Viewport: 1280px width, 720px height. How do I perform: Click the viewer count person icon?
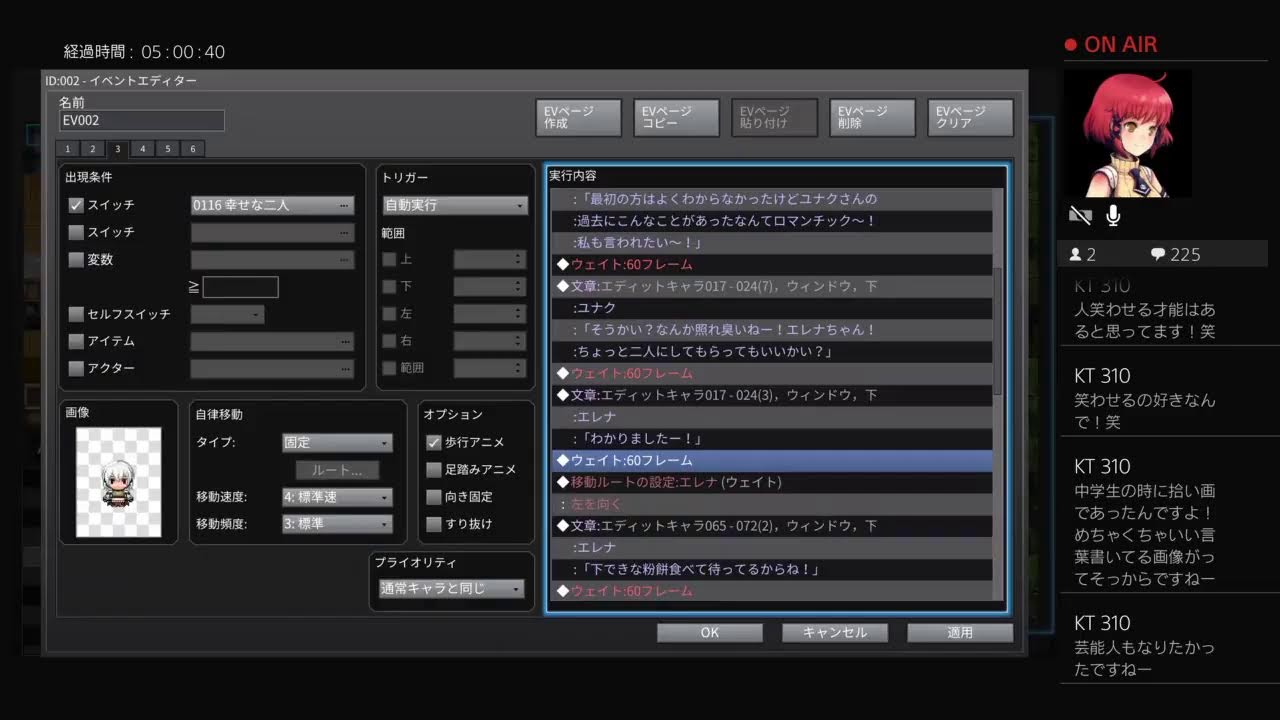coord(1077,254)
